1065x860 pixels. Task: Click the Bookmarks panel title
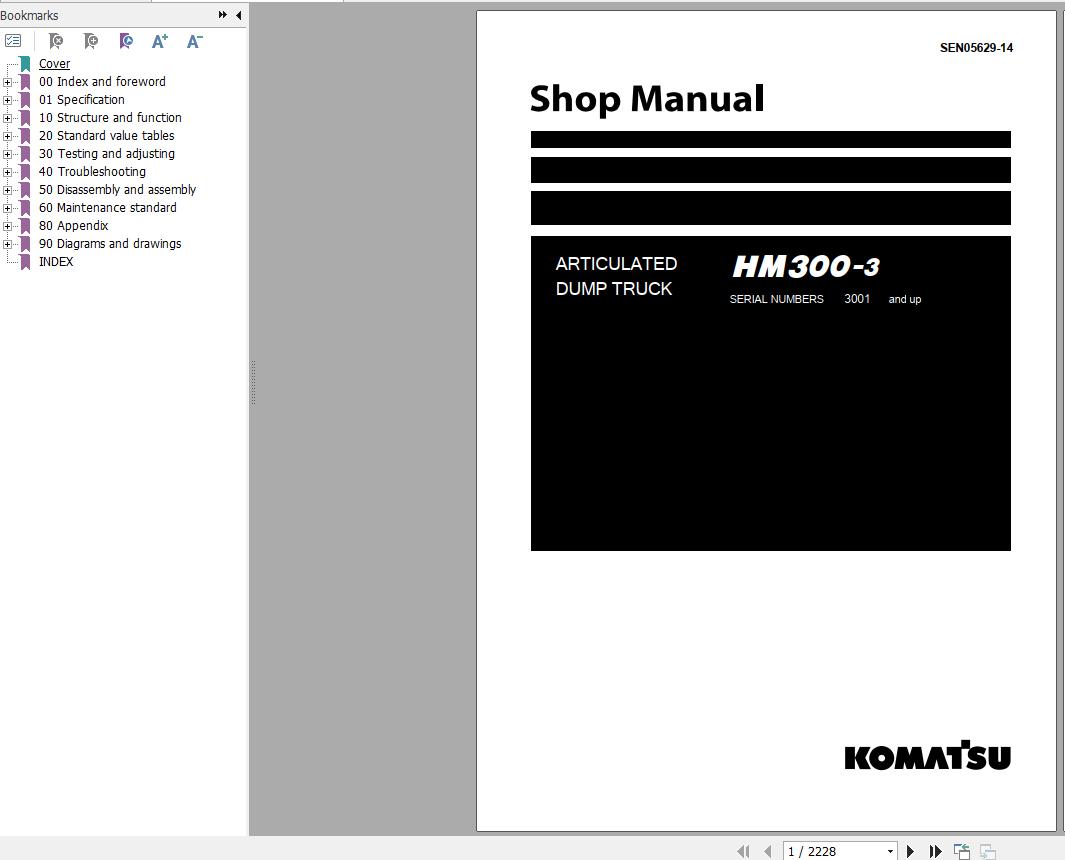click(29, 15)
